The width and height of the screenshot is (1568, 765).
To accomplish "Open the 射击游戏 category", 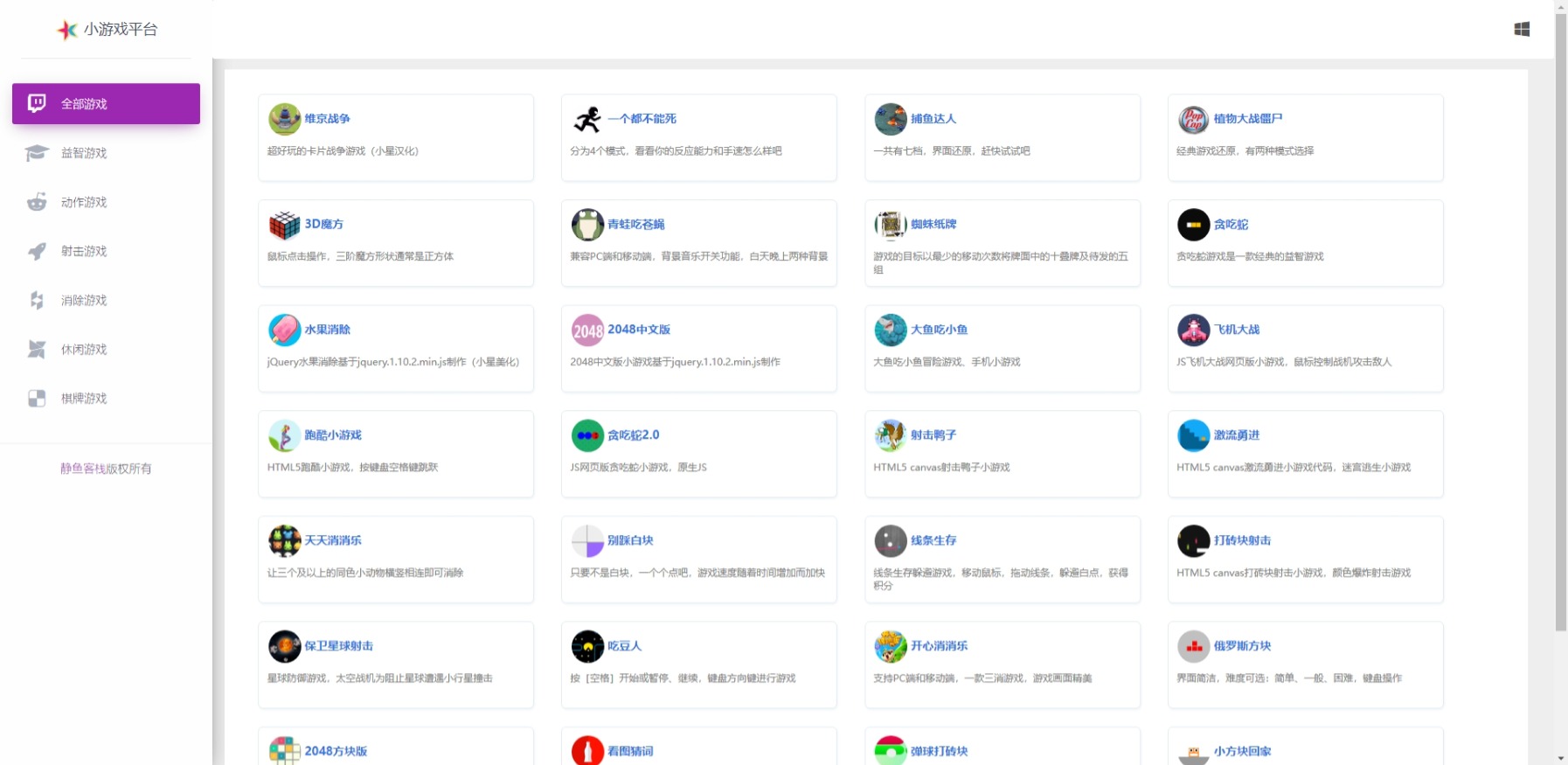I will tap(84, 251).
